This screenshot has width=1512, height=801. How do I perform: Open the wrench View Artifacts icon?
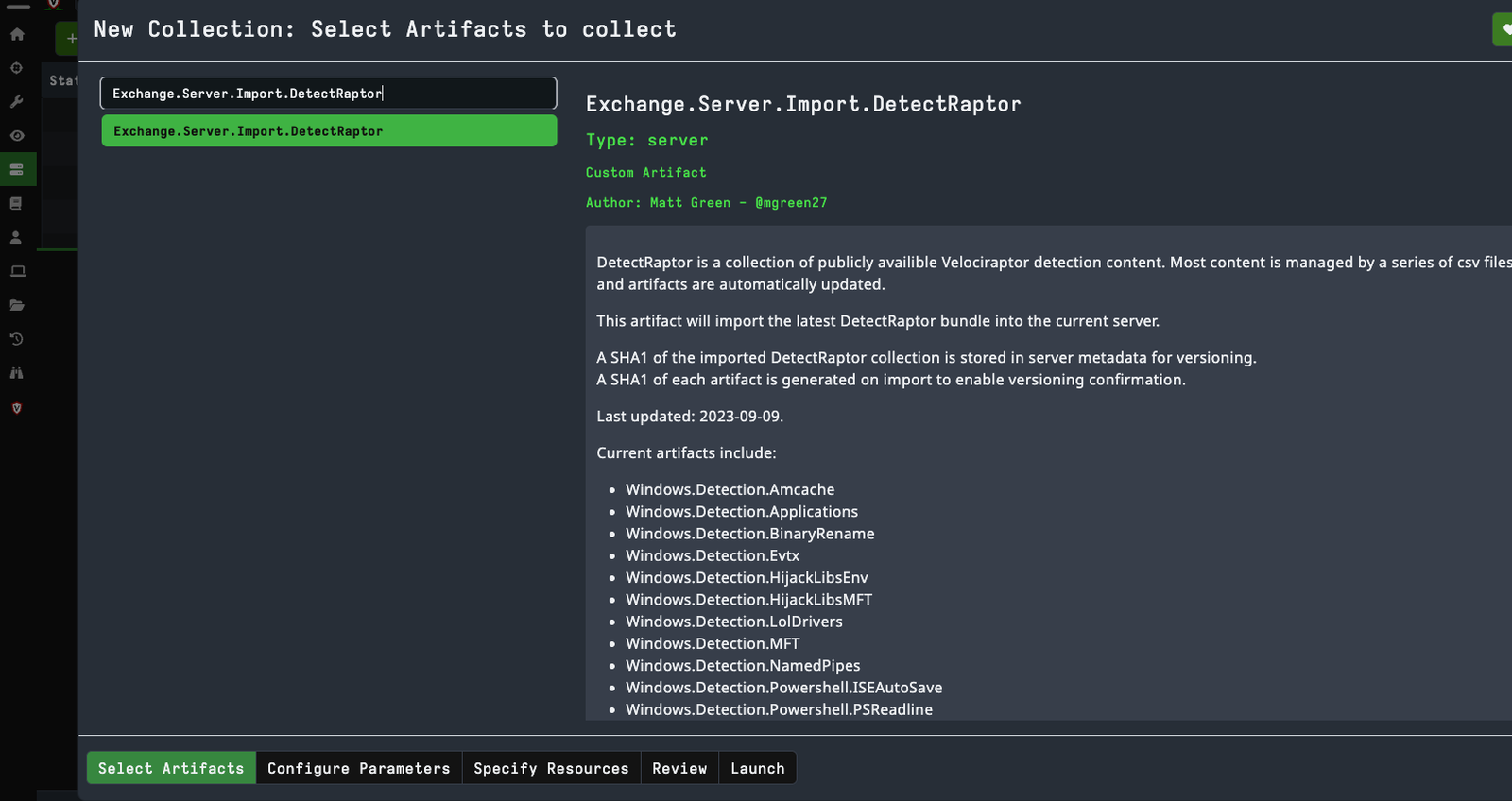point(17,102)
